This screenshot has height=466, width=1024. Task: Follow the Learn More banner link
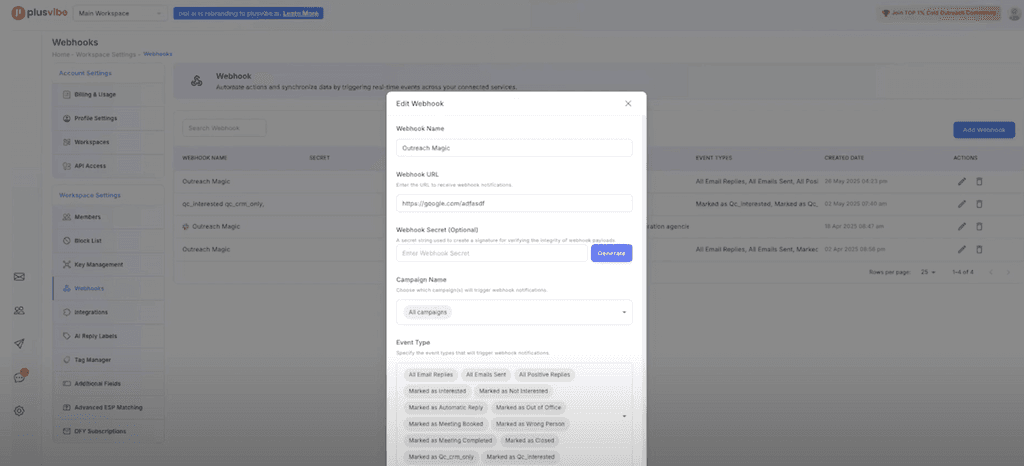click(300, 13)
